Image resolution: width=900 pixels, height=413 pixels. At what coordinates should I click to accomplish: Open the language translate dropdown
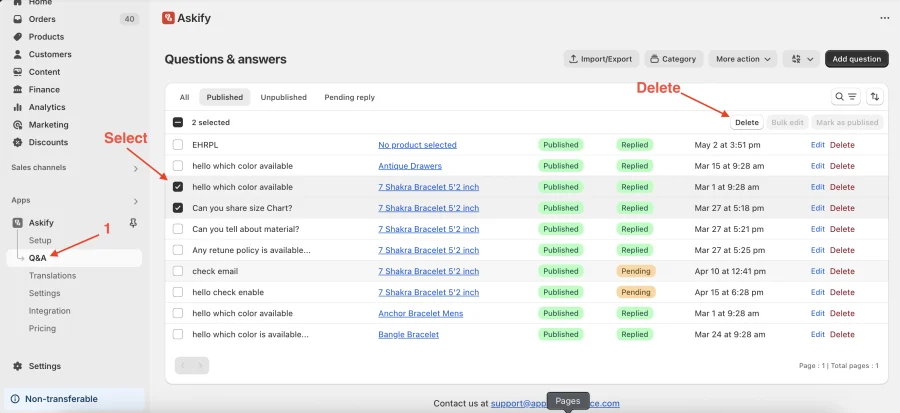[x=801, y=59]
